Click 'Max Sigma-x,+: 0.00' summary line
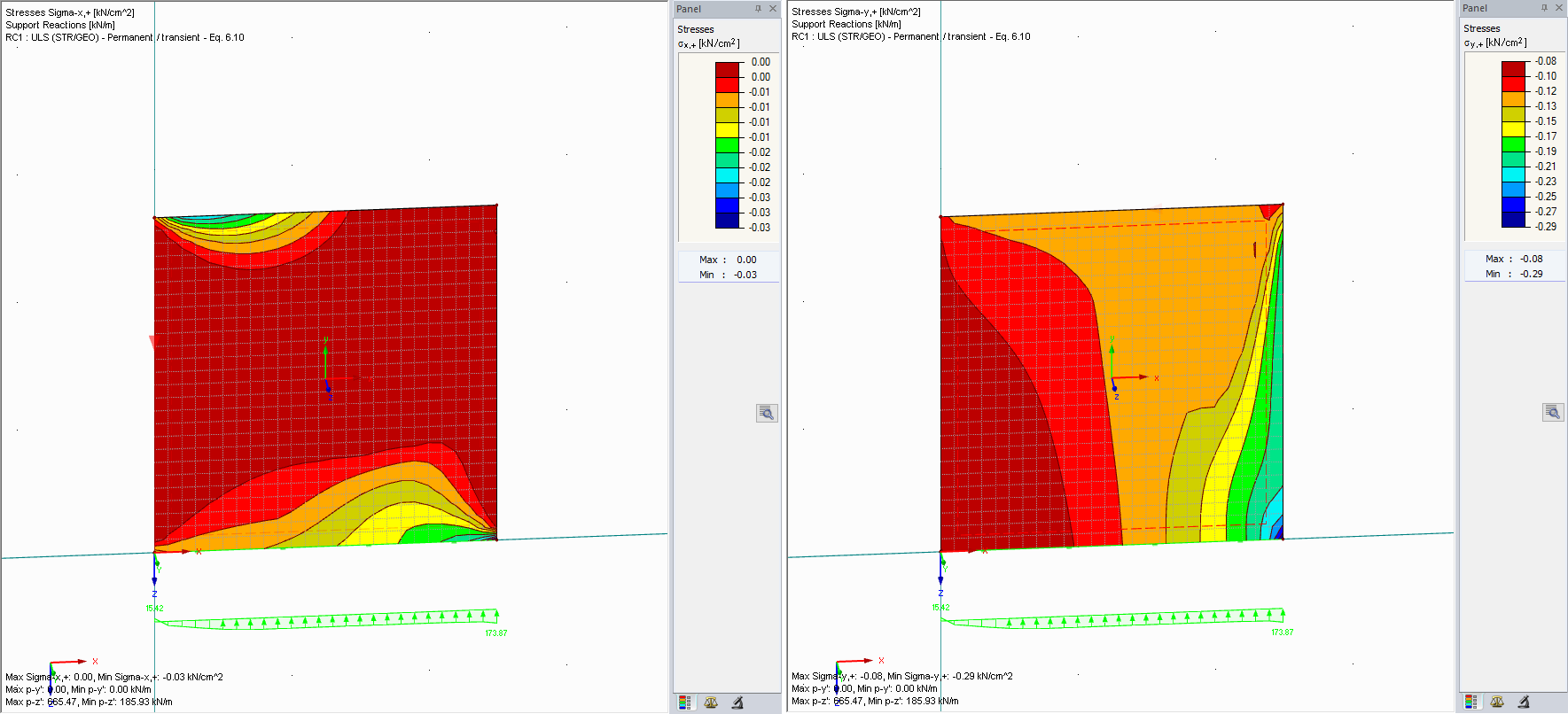This screenshot has width=1568, height=714. click(114, 677)
